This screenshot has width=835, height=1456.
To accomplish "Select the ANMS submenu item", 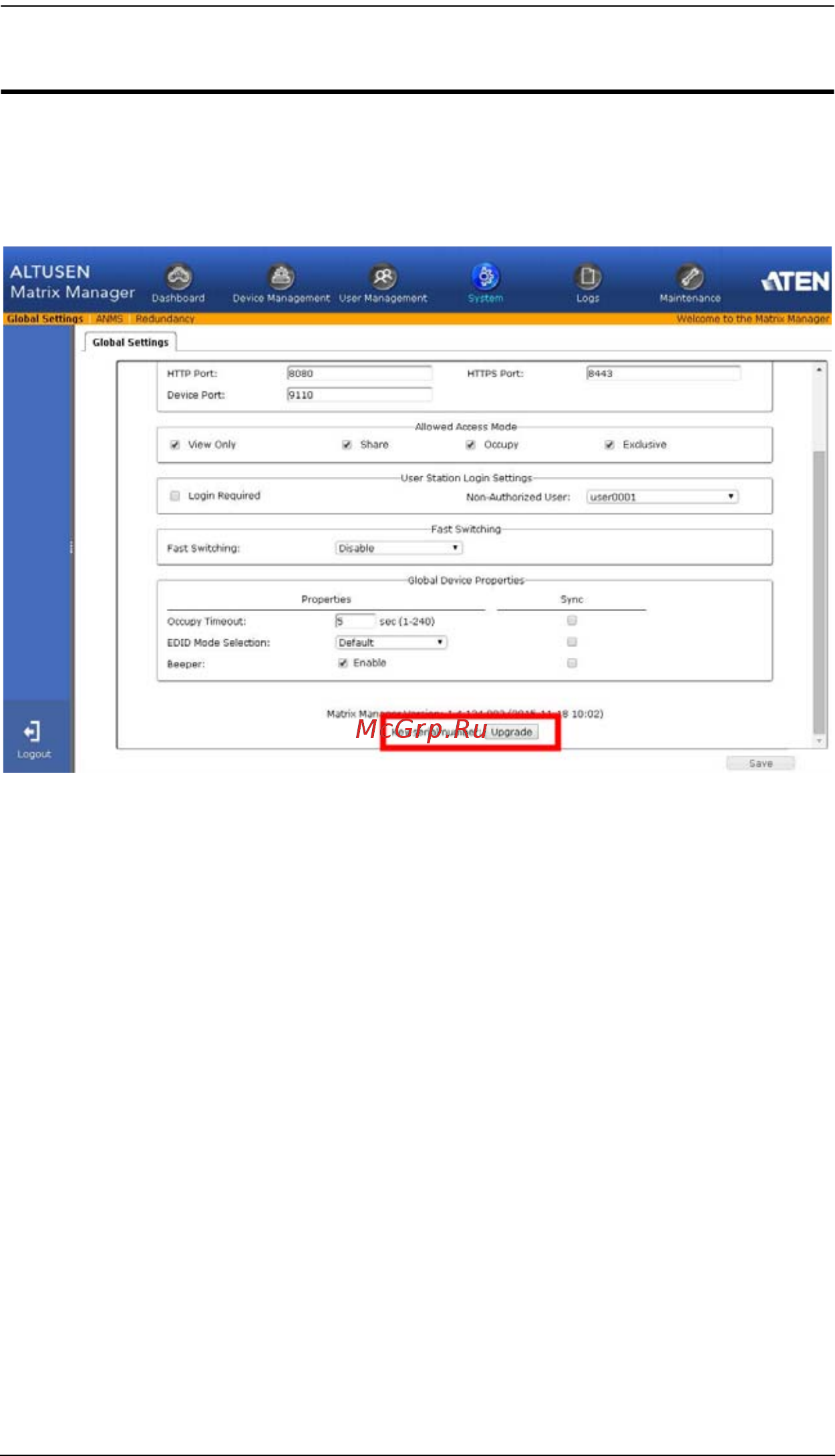I will click(110, 319).
